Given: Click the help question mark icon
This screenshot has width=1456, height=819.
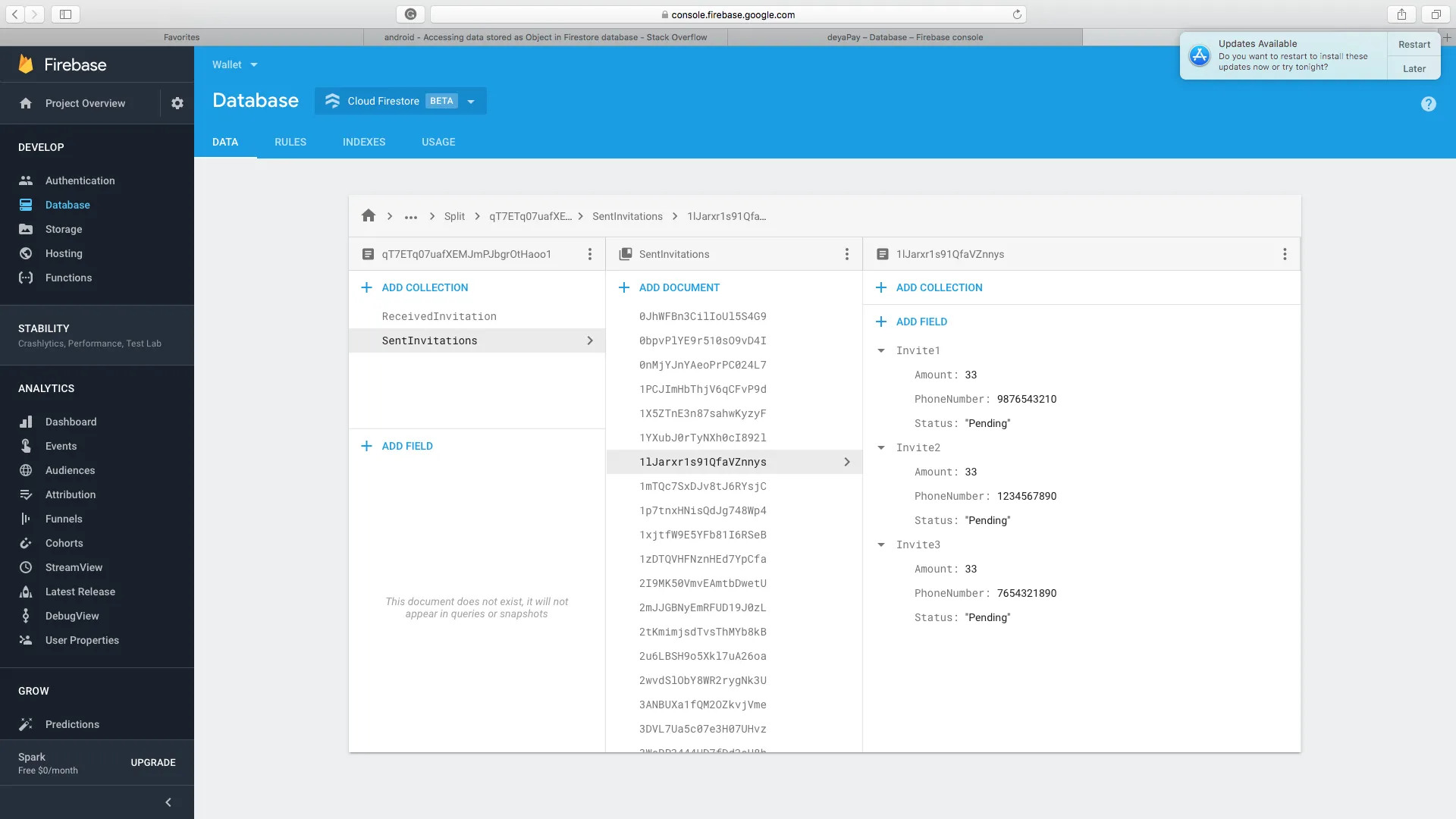Looking at the screenshot, I should (1428, 104).
